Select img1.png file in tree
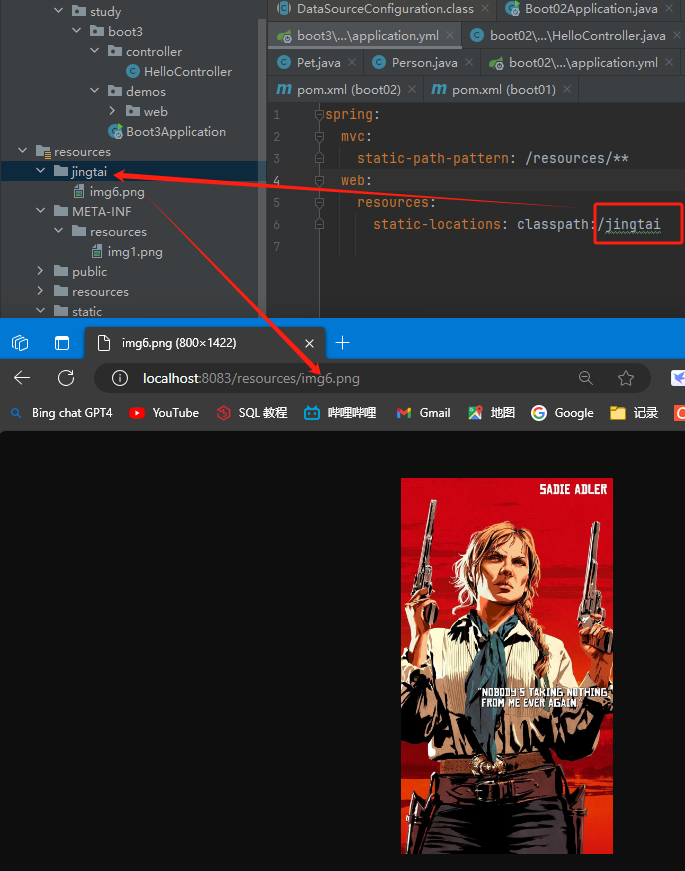This screenshot has height=871, width=685. (x=135, y=252)
